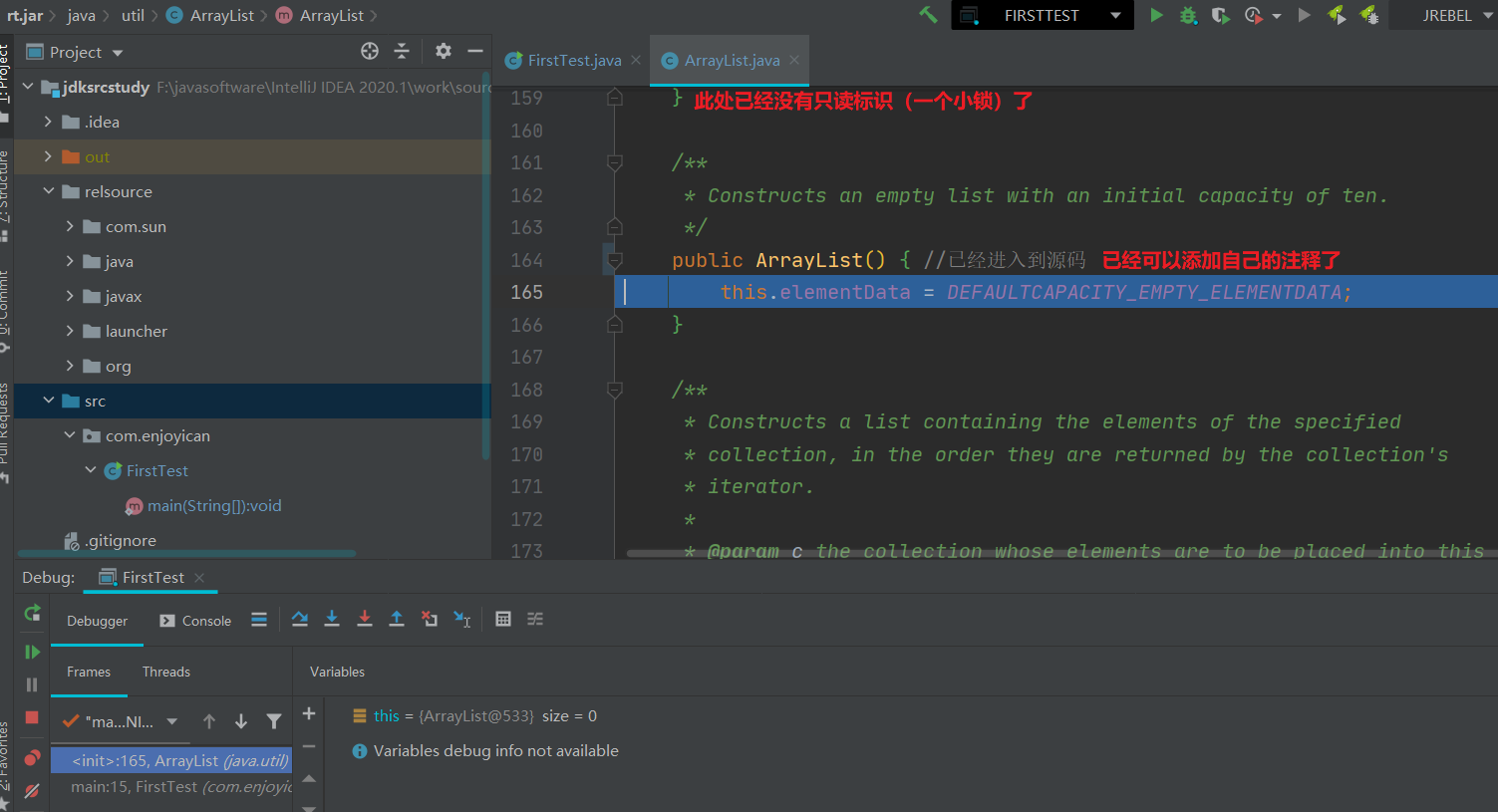Run with coverage shield icon
This screenshot has height=812, width=1498.
(1220, 15)
